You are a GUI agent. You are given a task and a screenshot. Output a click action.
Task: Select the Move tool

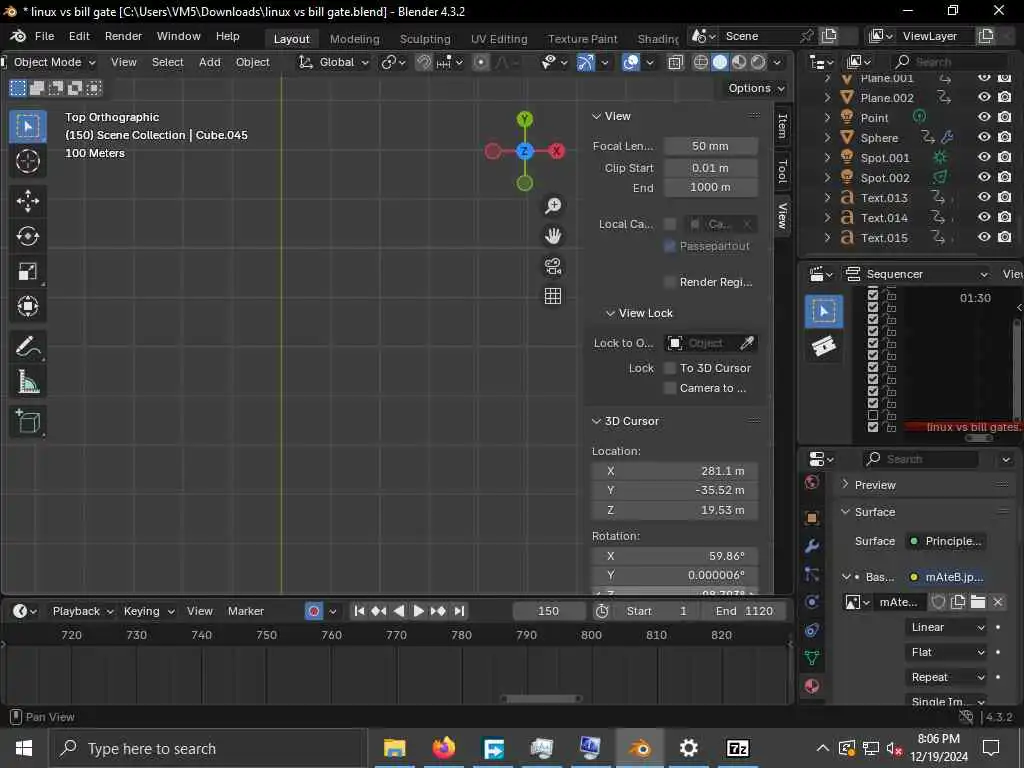point(27,200)
